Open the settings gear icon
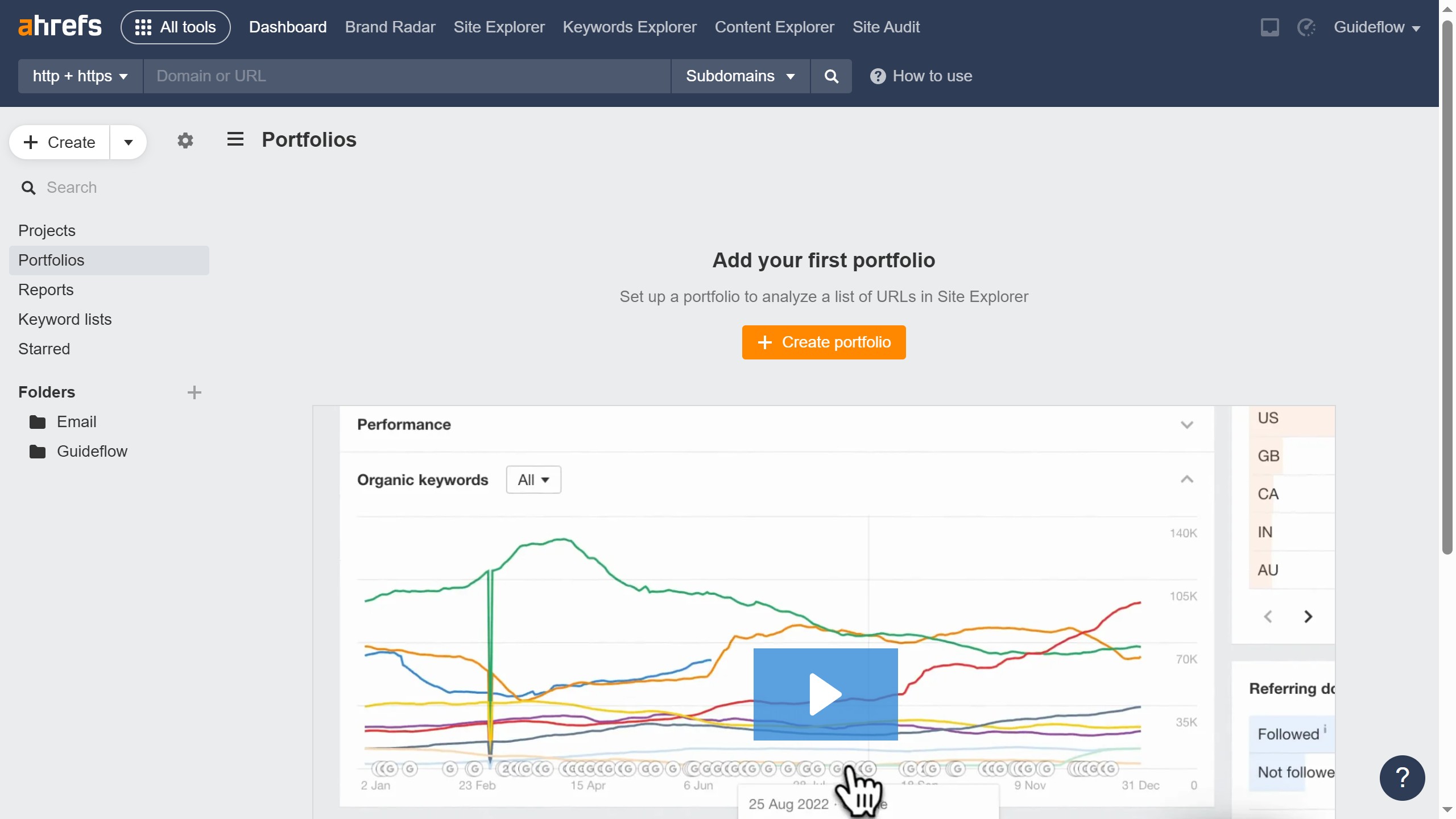1456x819 pixels. [x=185, y=140]
